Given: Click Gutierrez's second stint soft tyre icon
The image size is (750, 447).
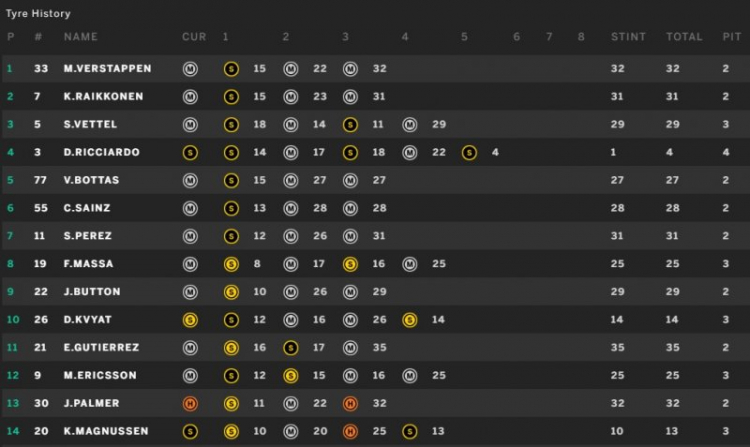Looking at the screenshot, I should coord(291,348).
